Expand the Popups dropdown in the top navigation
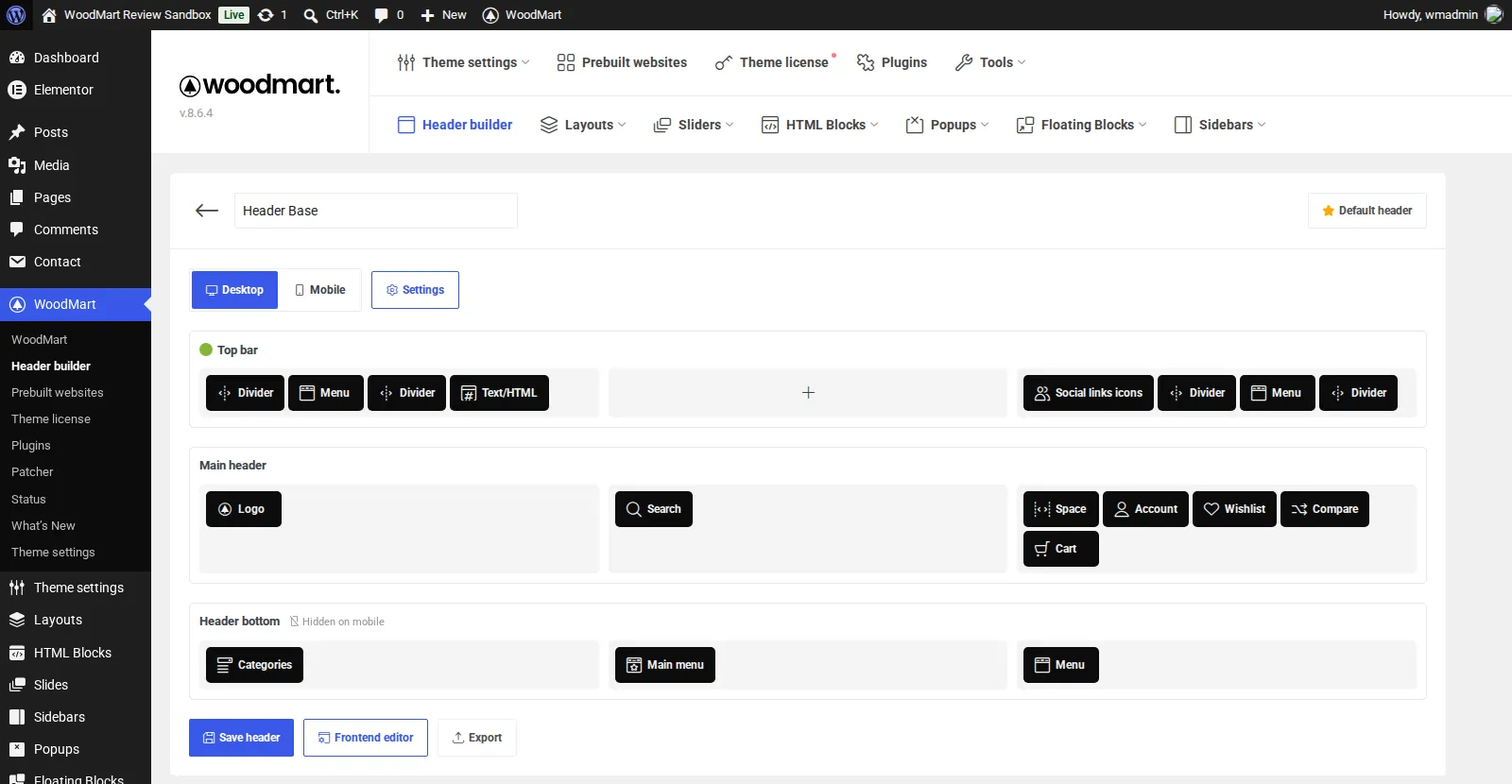 (947, 125)
